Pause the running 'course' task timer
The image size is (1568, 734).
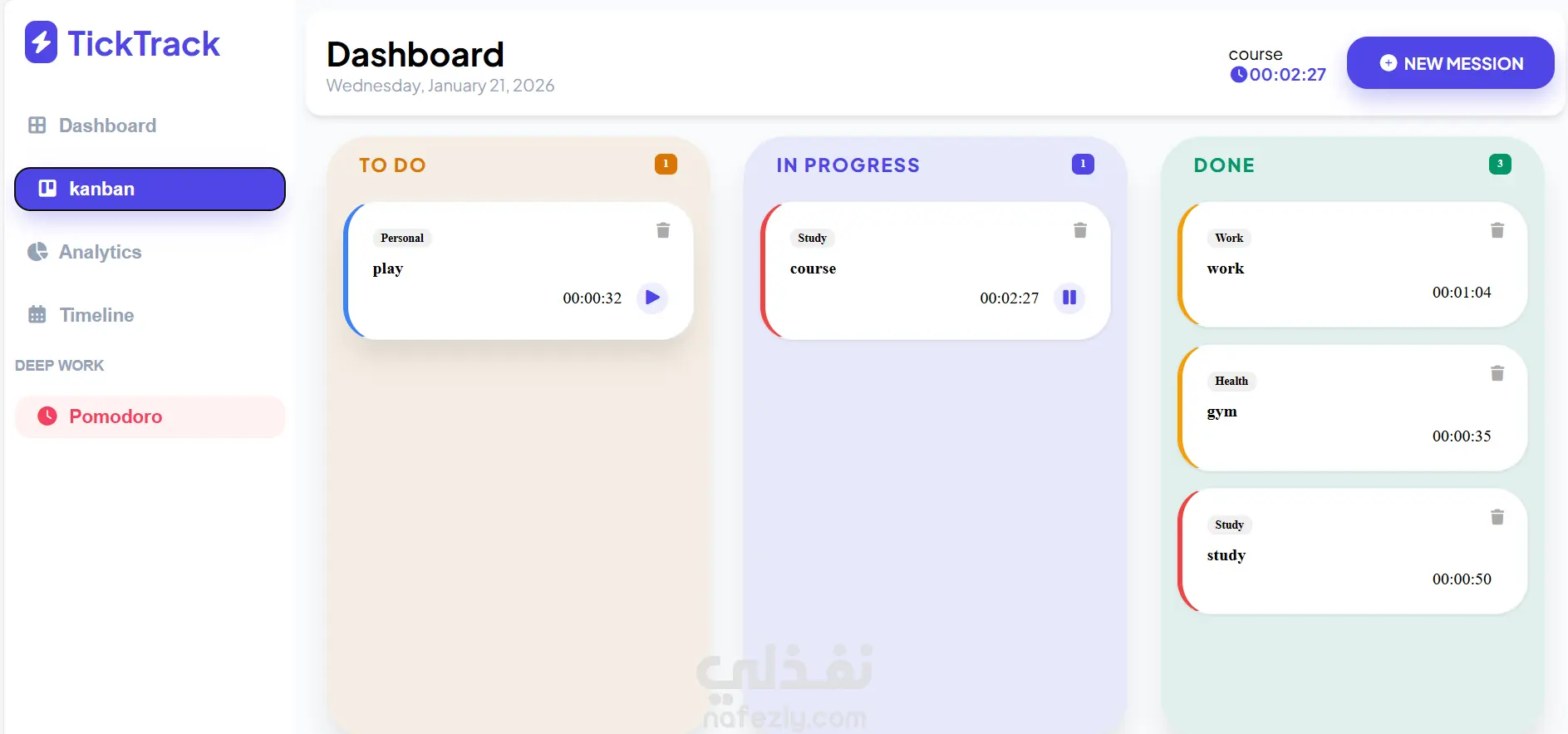1069,297
